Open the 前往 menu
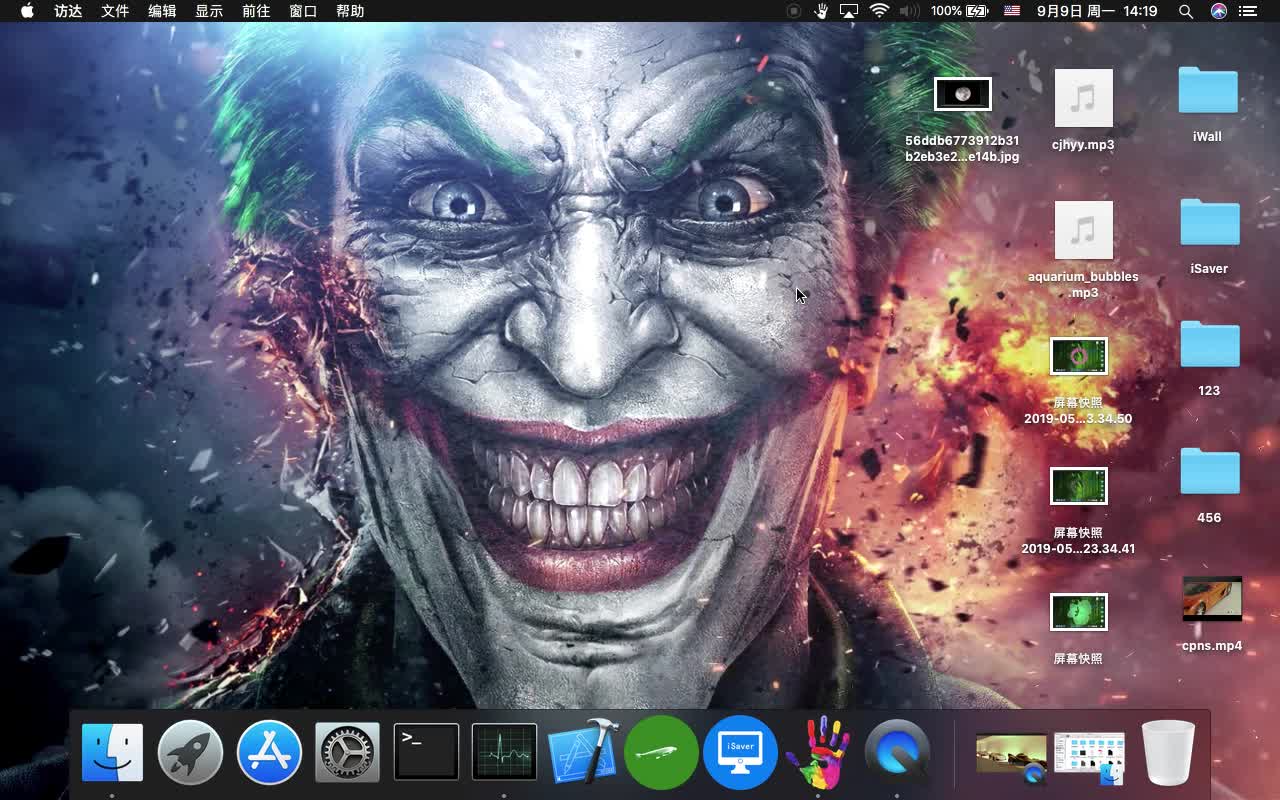Image resolution: width=1280 pixels, height=800 pixels. 256,11
